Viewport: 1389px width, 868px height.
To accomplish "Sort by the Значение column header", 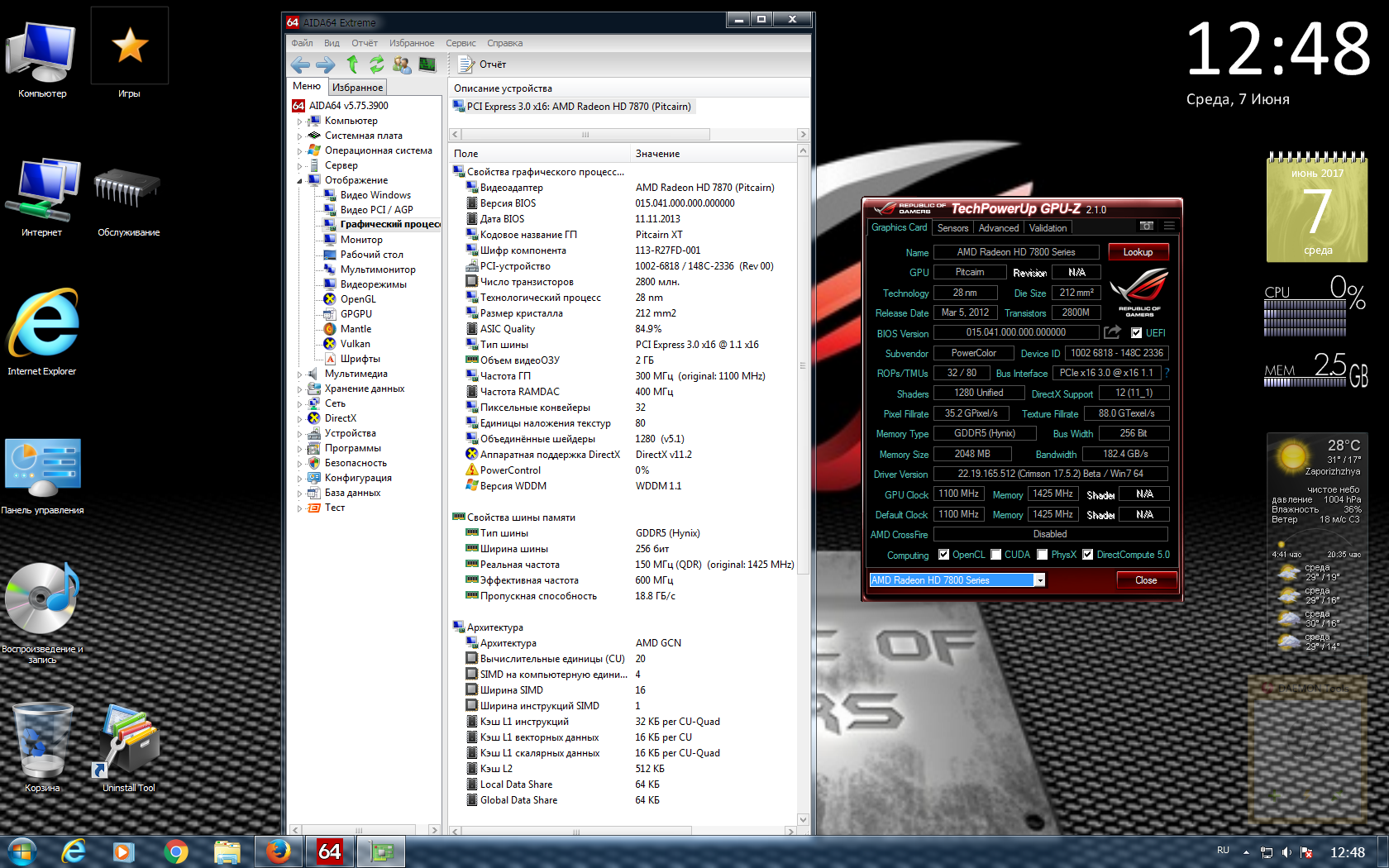I will pyautogui.click(x=712, y=154).
